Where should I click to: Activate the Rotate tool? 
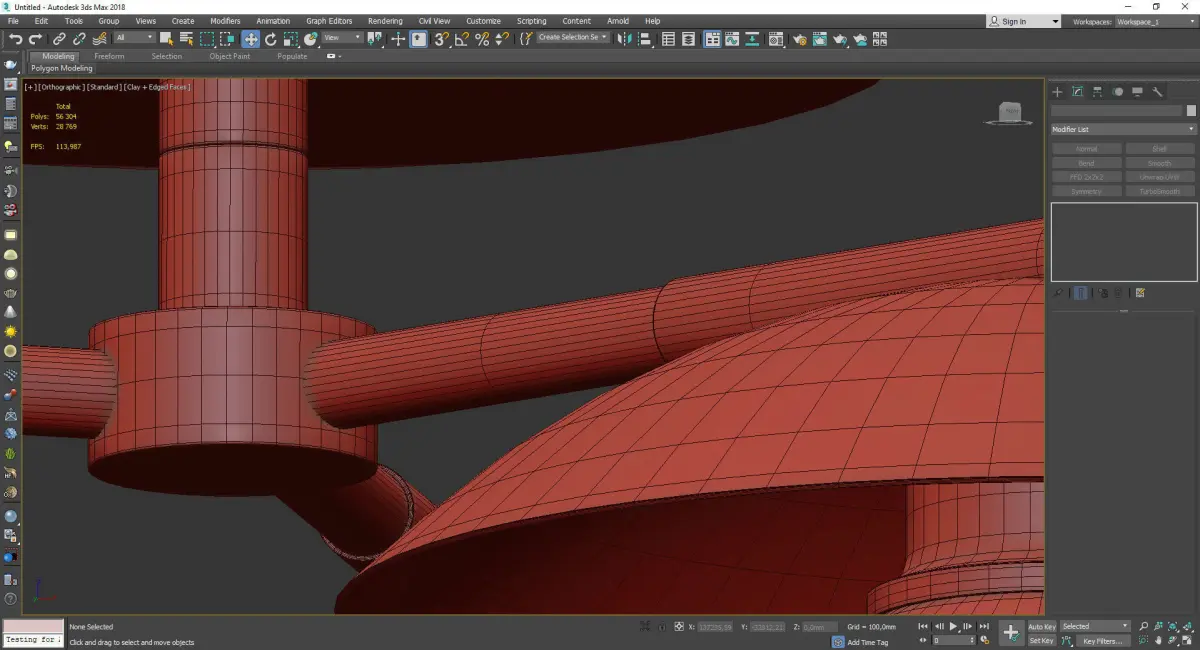click(270, 39)
